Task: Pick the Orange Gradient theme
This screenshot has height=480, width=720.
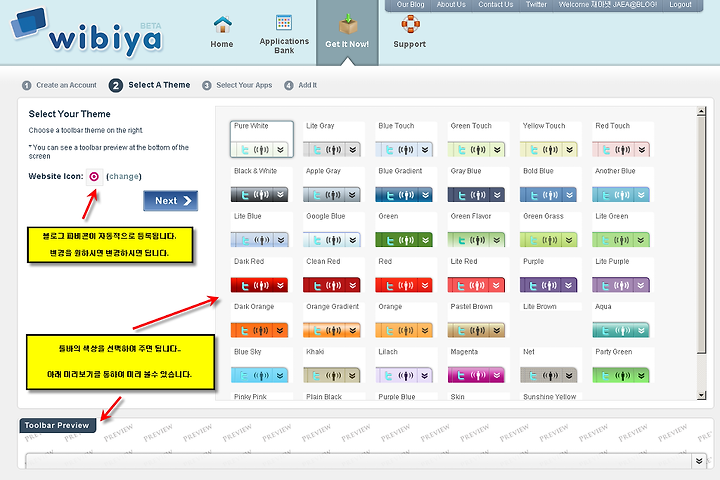Action: [x=333, y=320]
